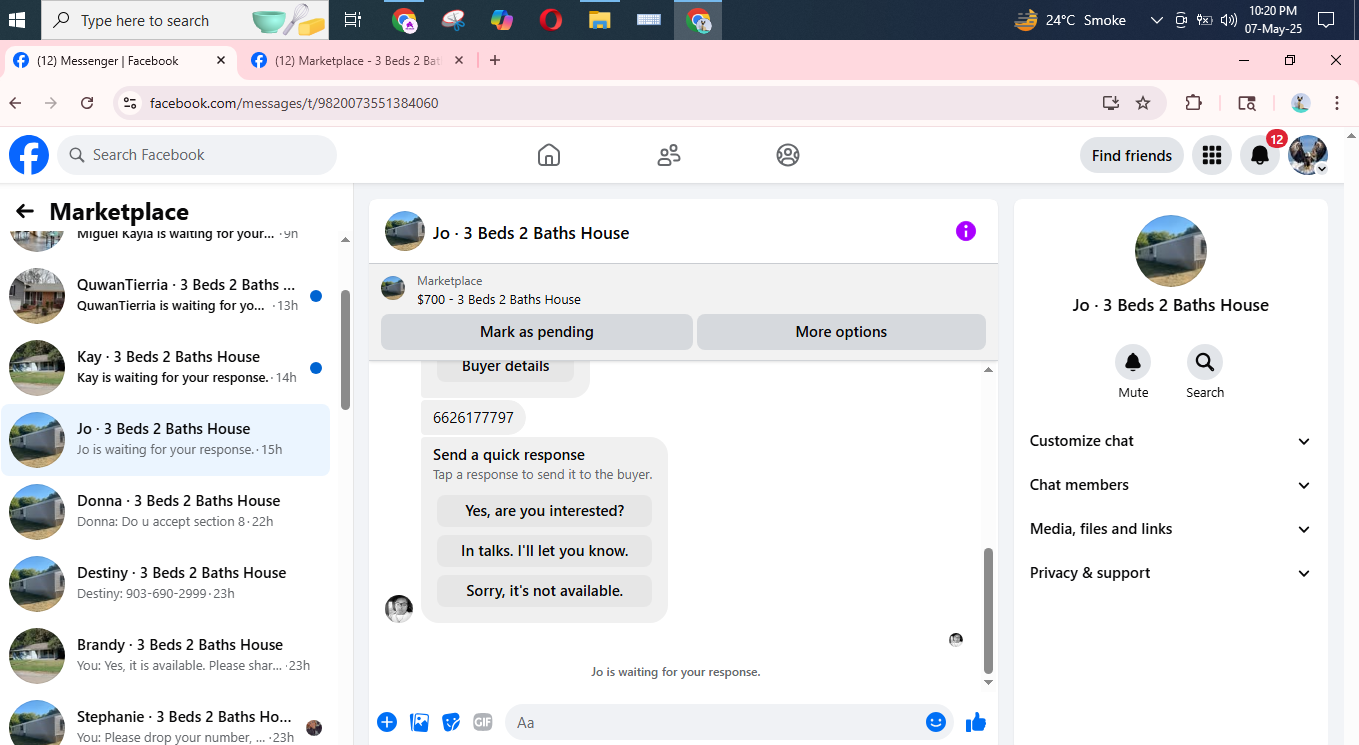This screenshot has height=745, width=1359.
Task: Click Buyer details button
Action: pos(506,366)
